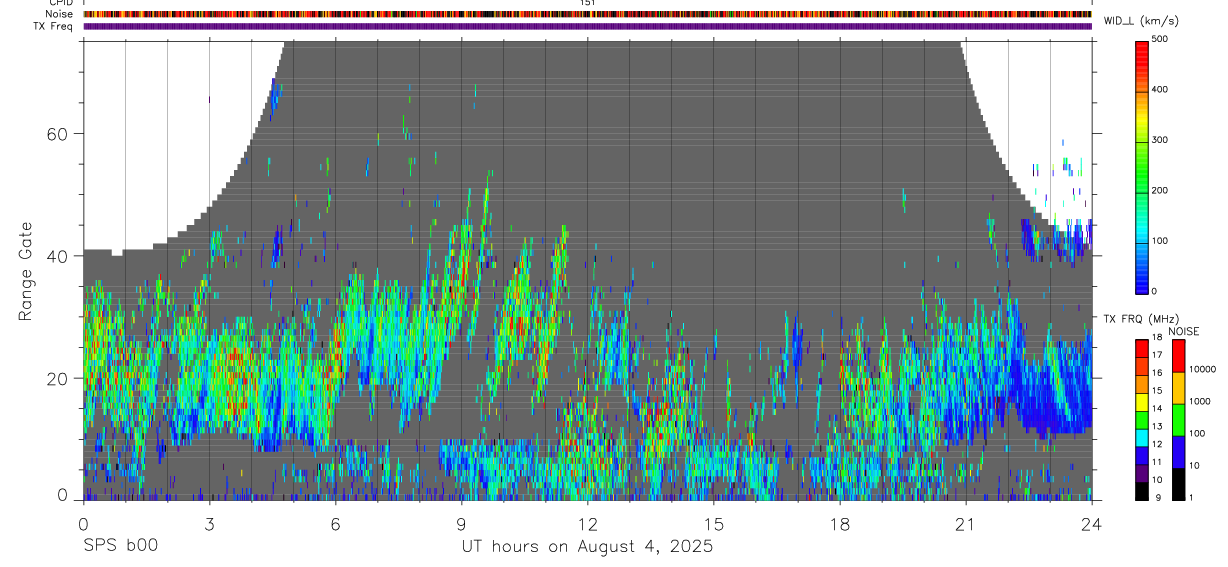Click the multicolored Noise strip above plot
Viewport: 1228px width, 567px height.
coord(587,15)
